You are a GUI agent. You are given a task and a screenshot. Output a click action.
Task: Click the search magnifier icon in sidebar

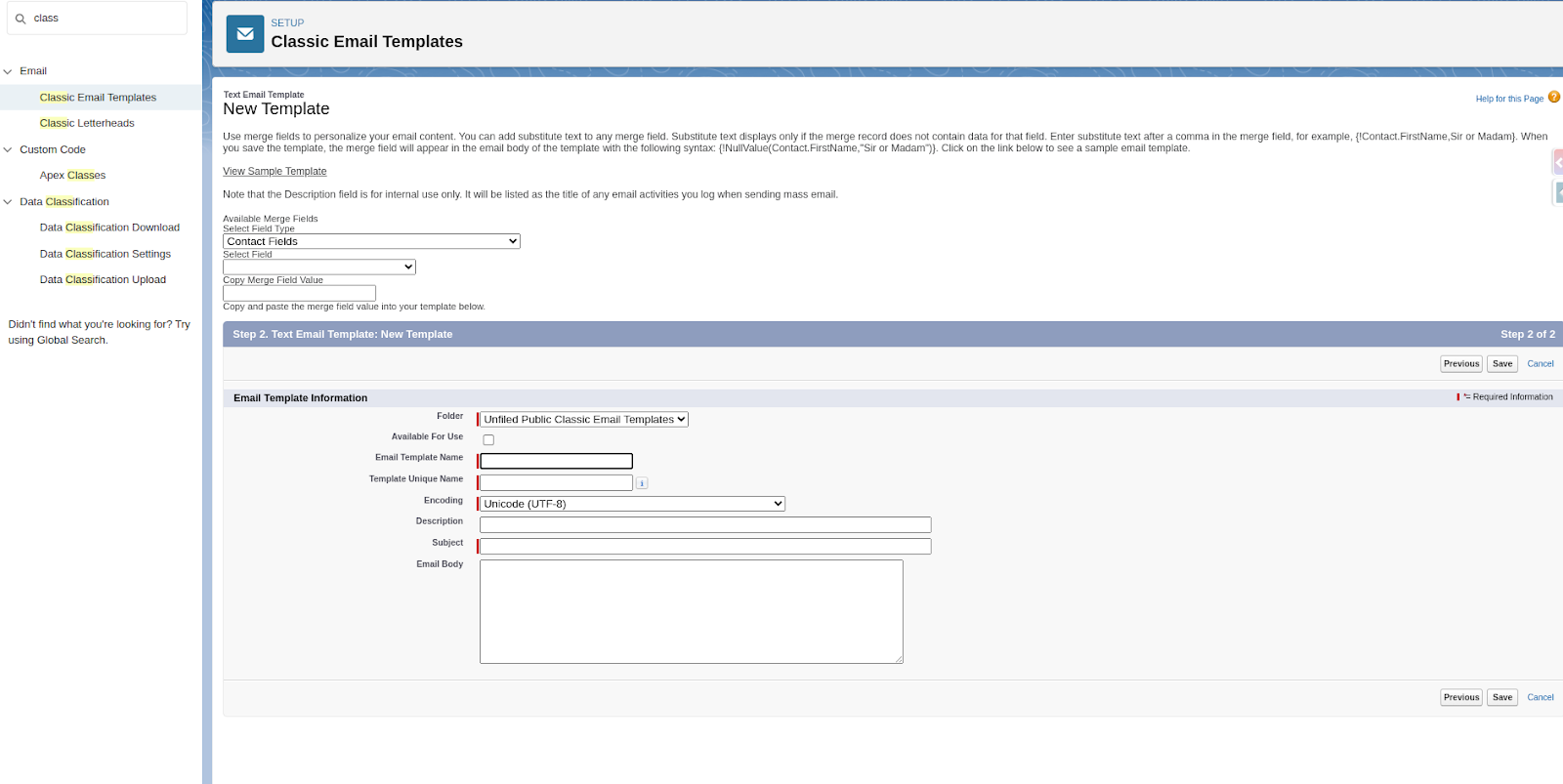tap(21, 19)
